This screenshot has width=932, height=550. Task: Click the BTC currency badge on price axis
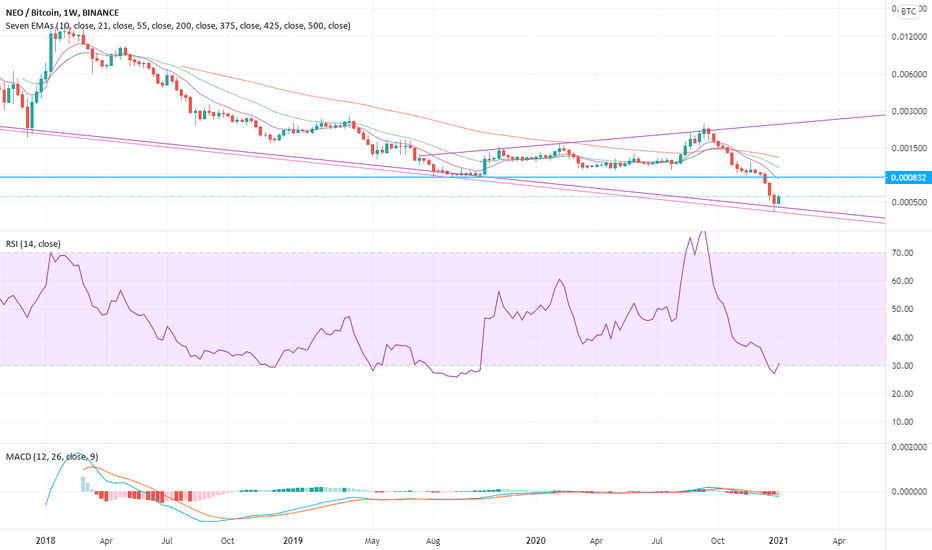pyautogui.click(x=908, y=11)
